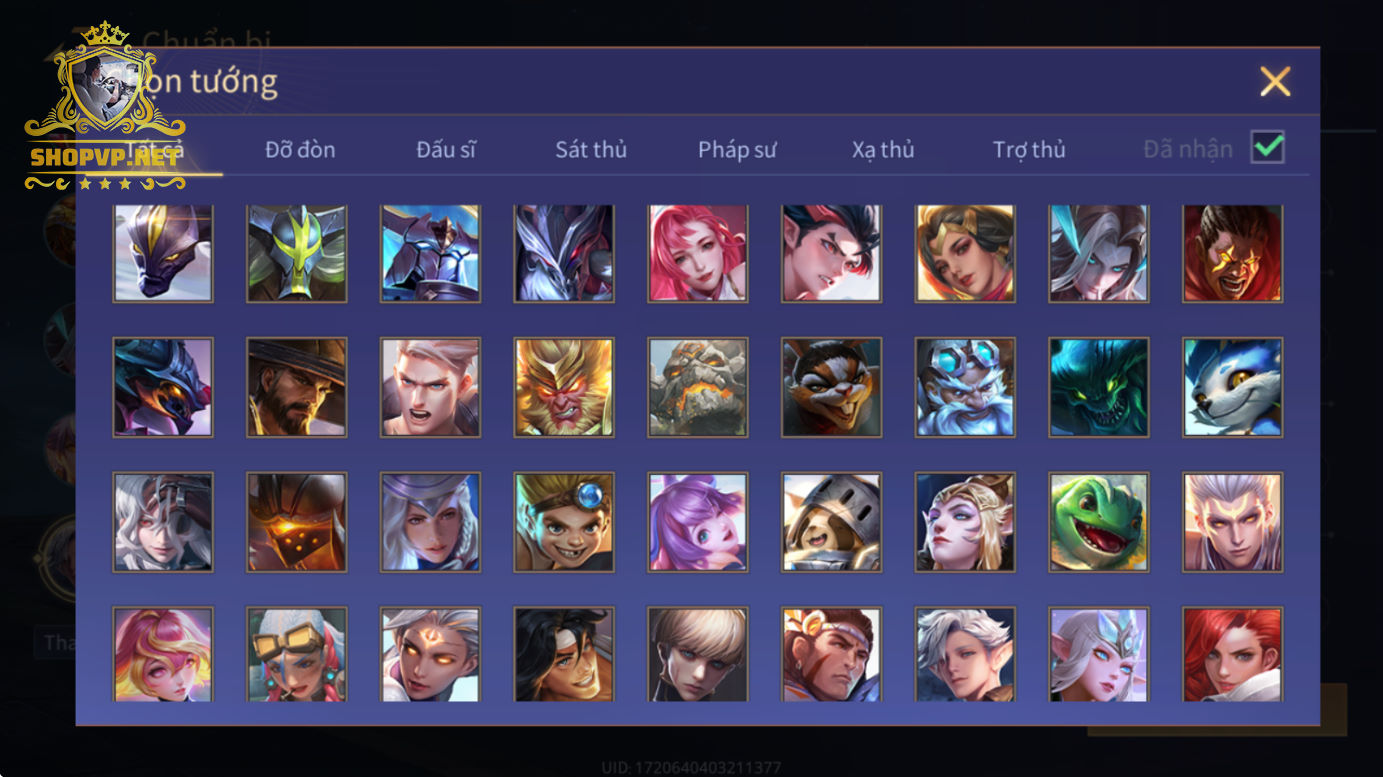Select the cowboy hat bearded hero

tap(297, 387)
